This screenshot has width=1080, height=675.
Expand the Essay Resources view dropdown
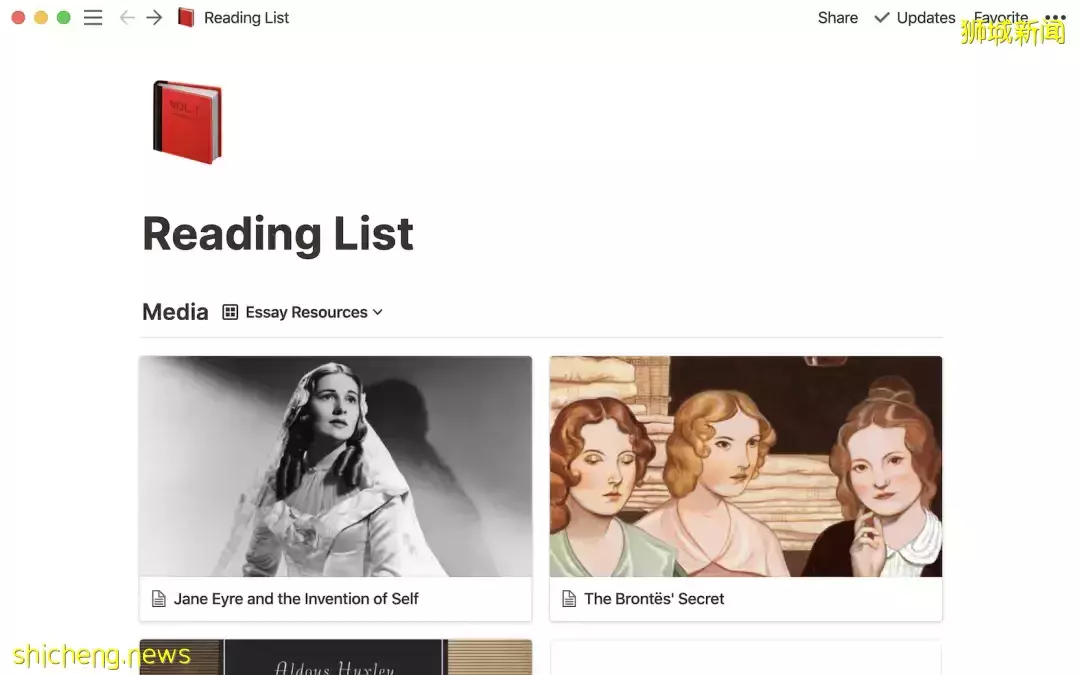306,312
